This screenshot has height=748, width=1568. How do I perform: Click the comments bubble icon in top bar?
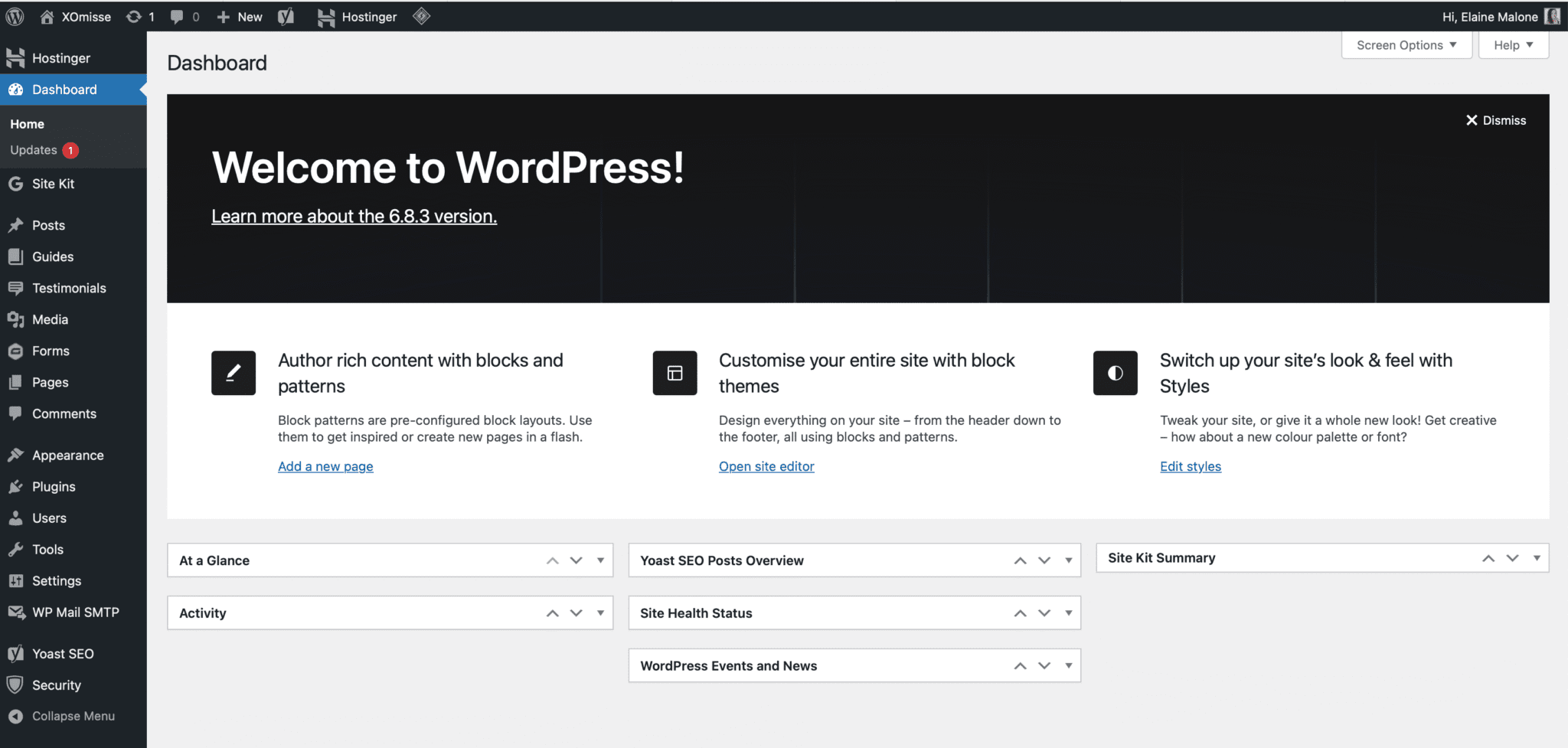[177, 16]
